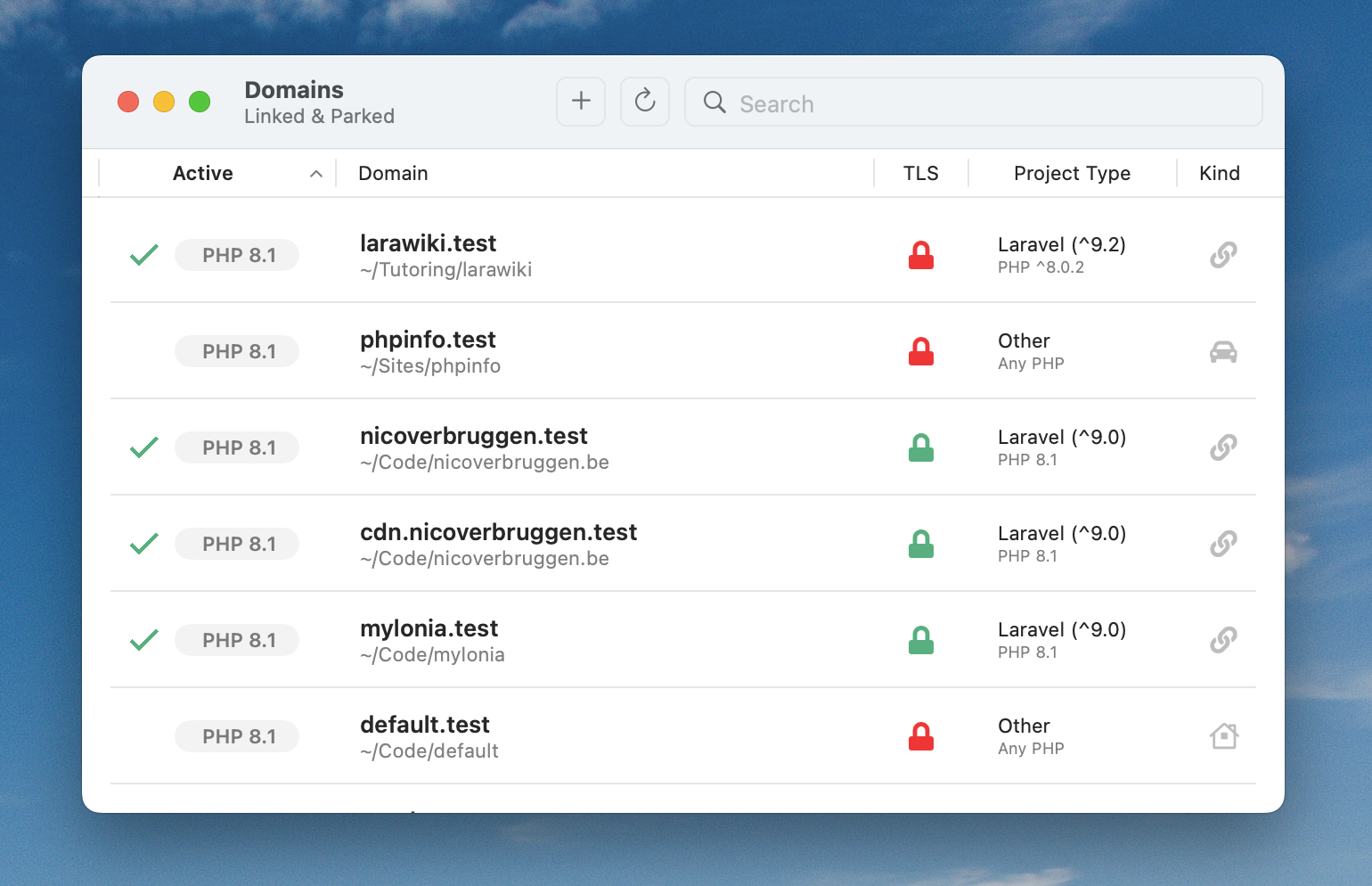Viewport: 1372px width, 886px height.
Task: Click link kind icon for mylonia.test
Action: coord(1223,640)
